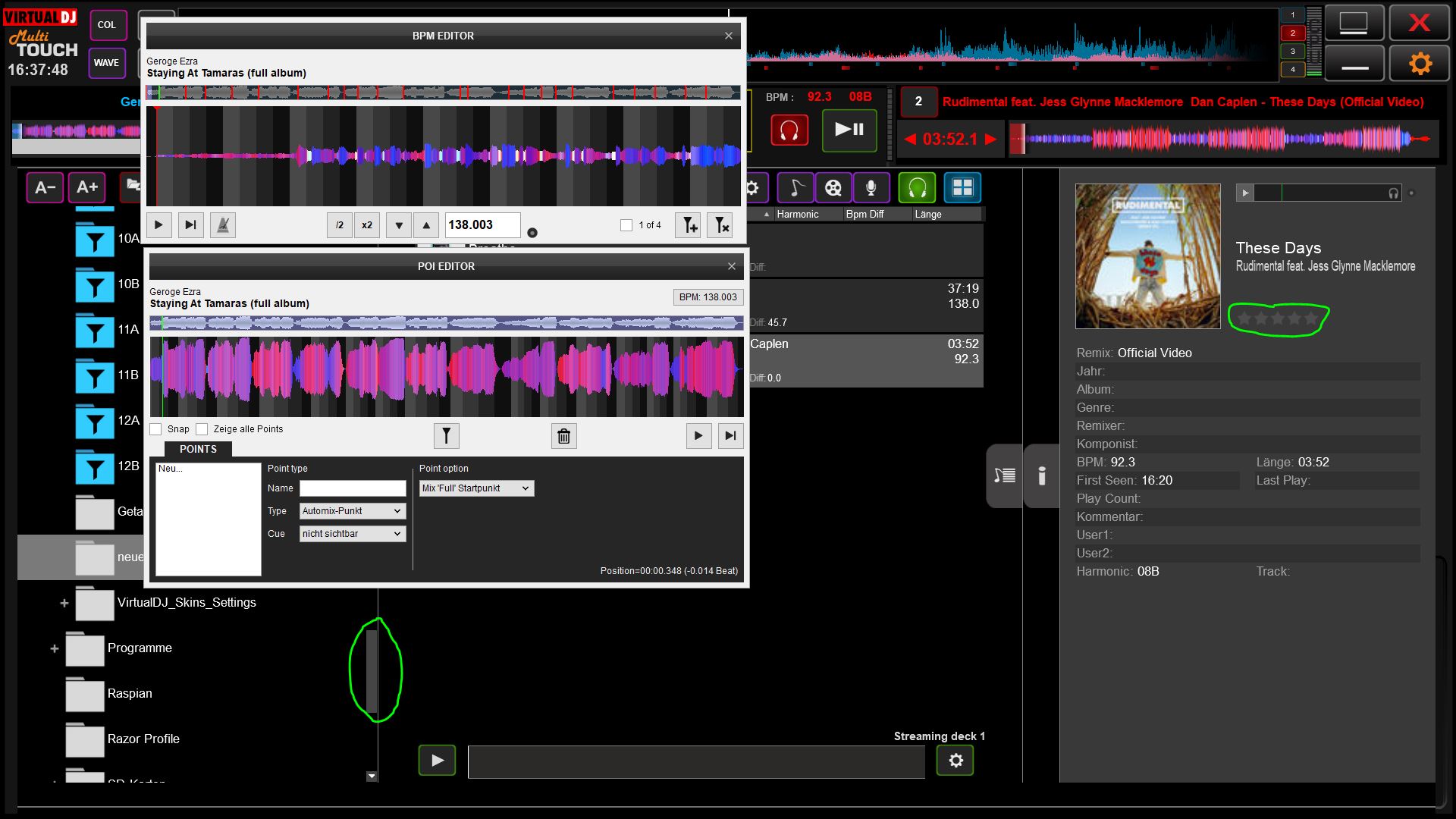Increase BPM with the up arrow
The height and width of the screenshot is (819, 1456).
[x=426, y=225]
